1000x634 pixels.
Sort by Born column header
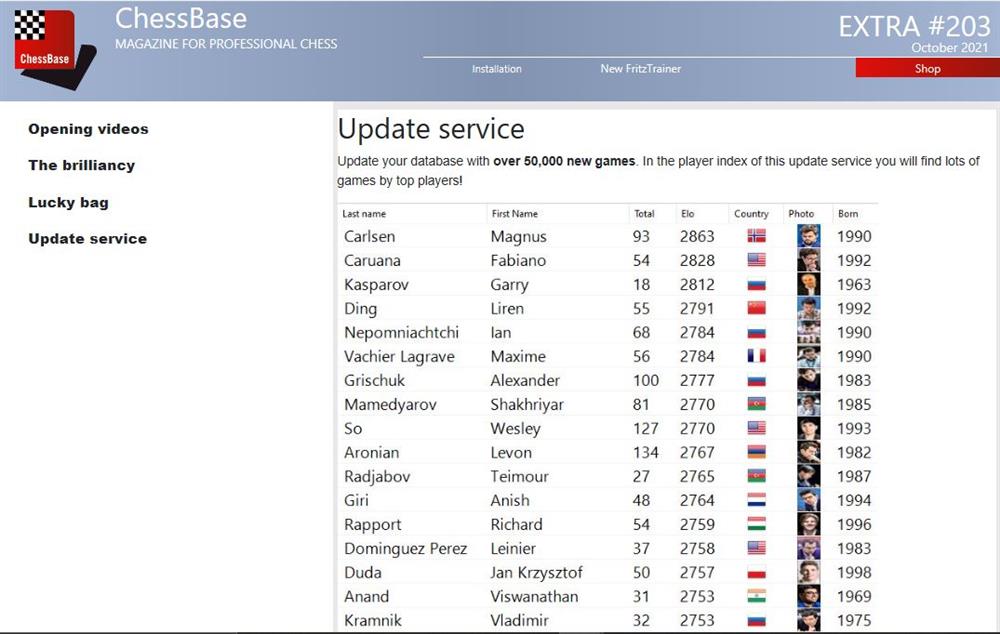848,214
